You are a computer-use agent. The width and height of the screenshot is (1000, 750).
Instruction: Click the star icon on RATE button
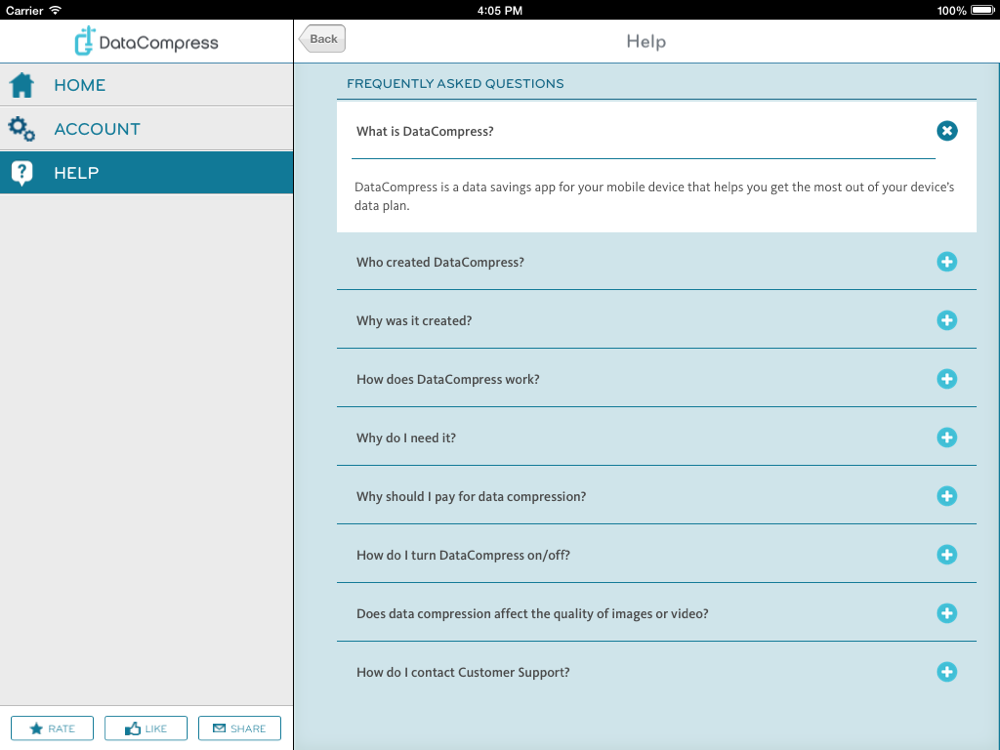tap(36, 728)
